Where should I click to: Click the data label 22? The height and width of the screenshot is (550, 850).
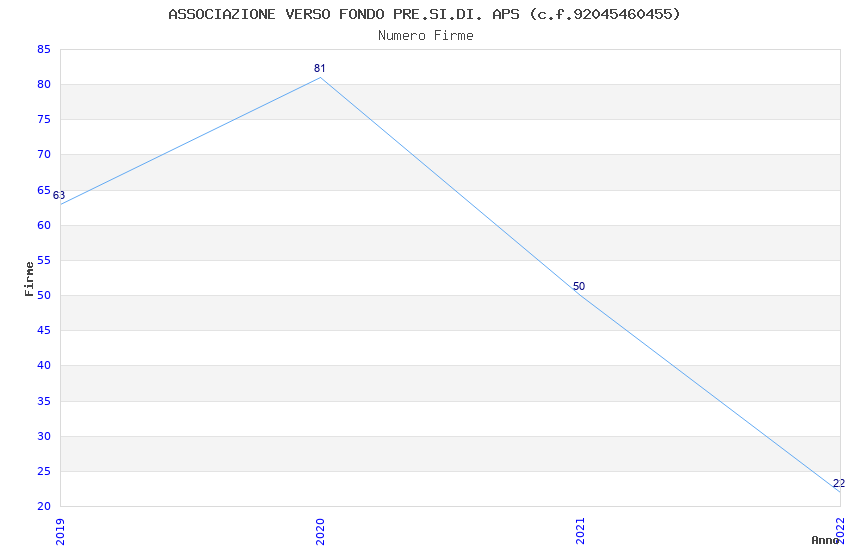coord(839,483)
